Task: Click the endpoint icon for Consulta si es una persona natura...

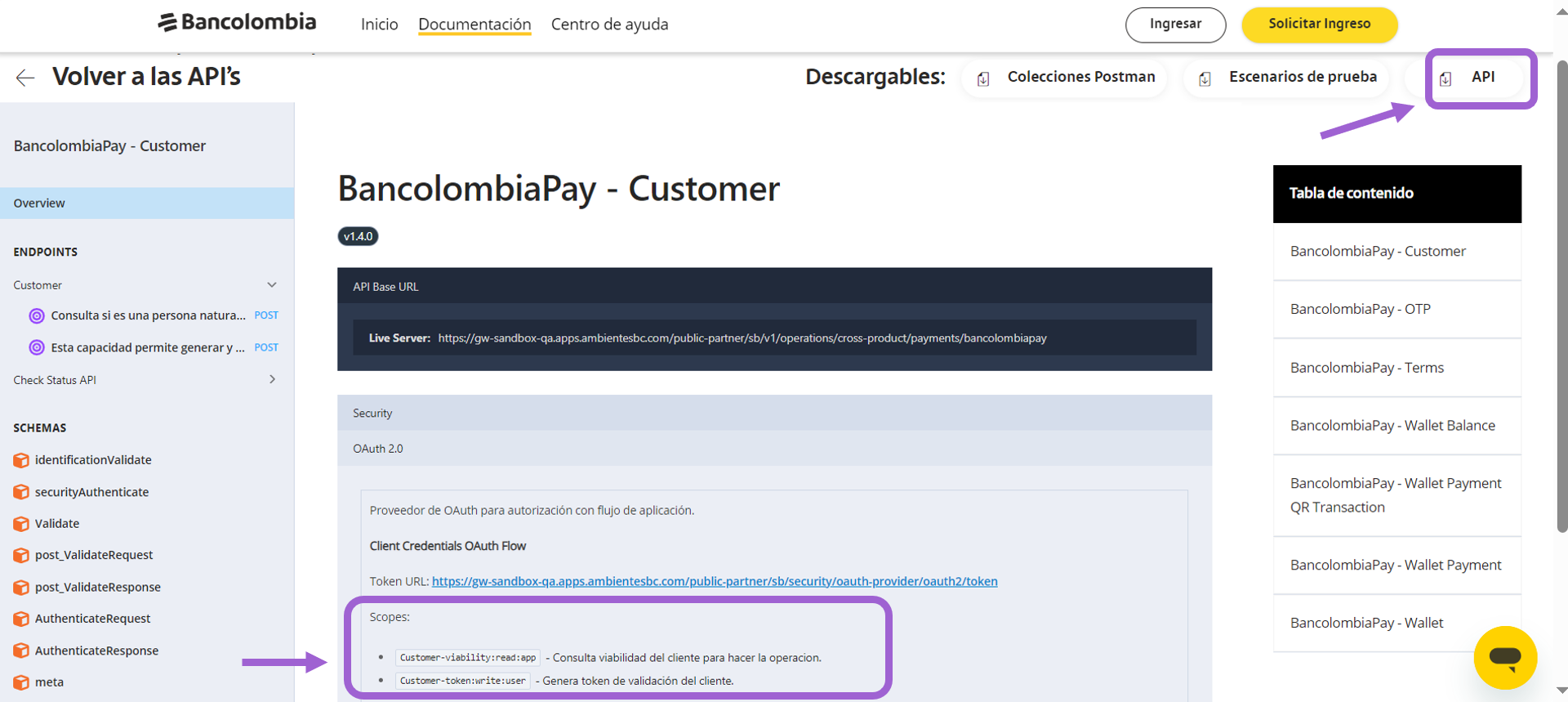Action: 37,315
